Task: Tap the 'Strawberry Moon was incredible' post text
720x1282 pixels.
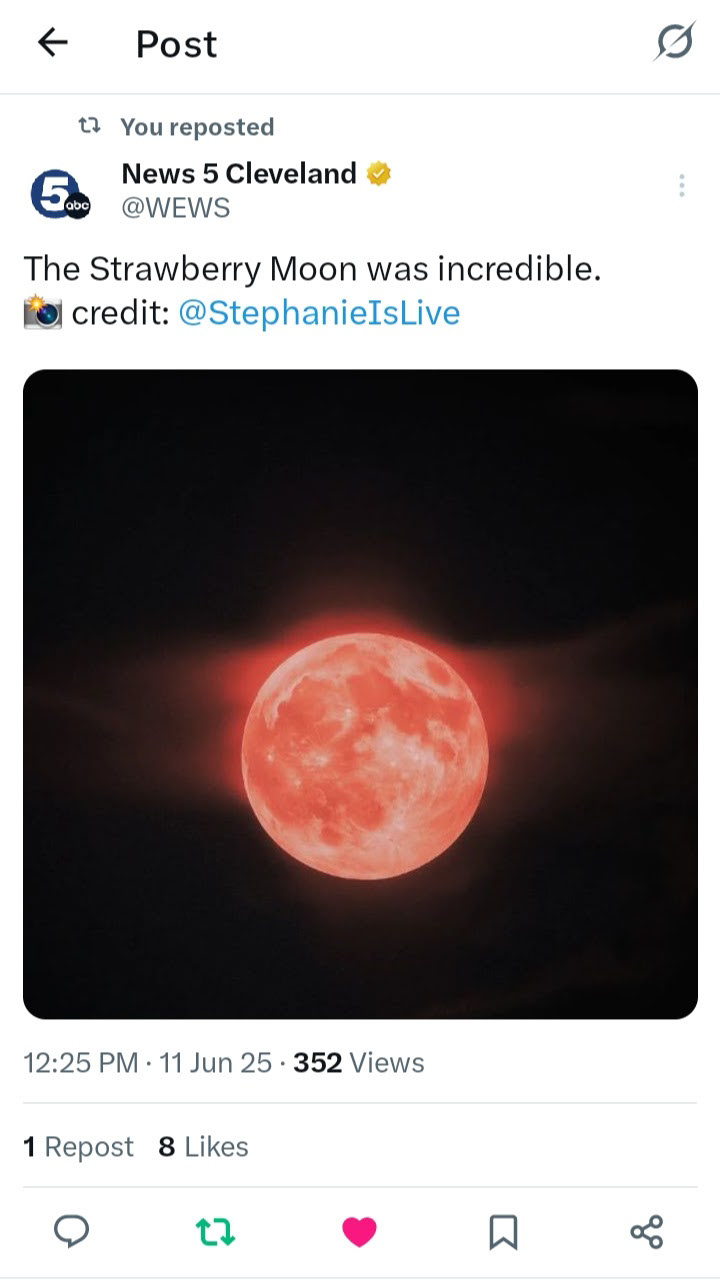Action: (x=311, y=269)
